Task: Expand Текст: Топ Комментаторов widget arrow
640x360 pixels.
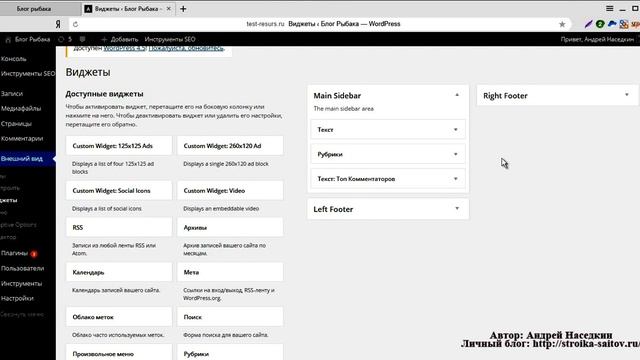Action: click(x=456, y=179)
